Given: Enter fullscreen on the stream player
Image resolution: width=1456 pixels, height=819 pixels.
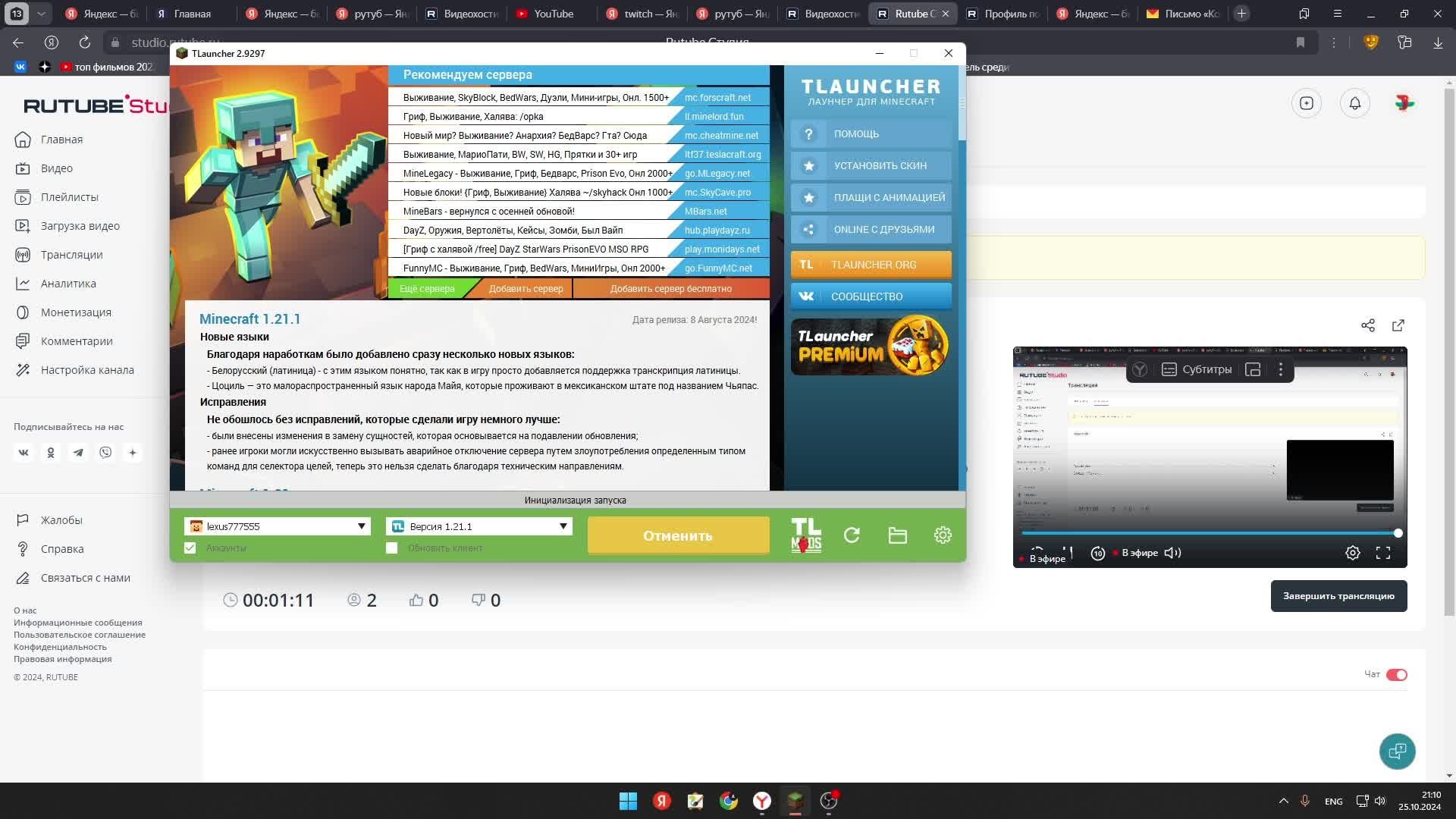Looking at the screenshot, I should pos(1382,553).
